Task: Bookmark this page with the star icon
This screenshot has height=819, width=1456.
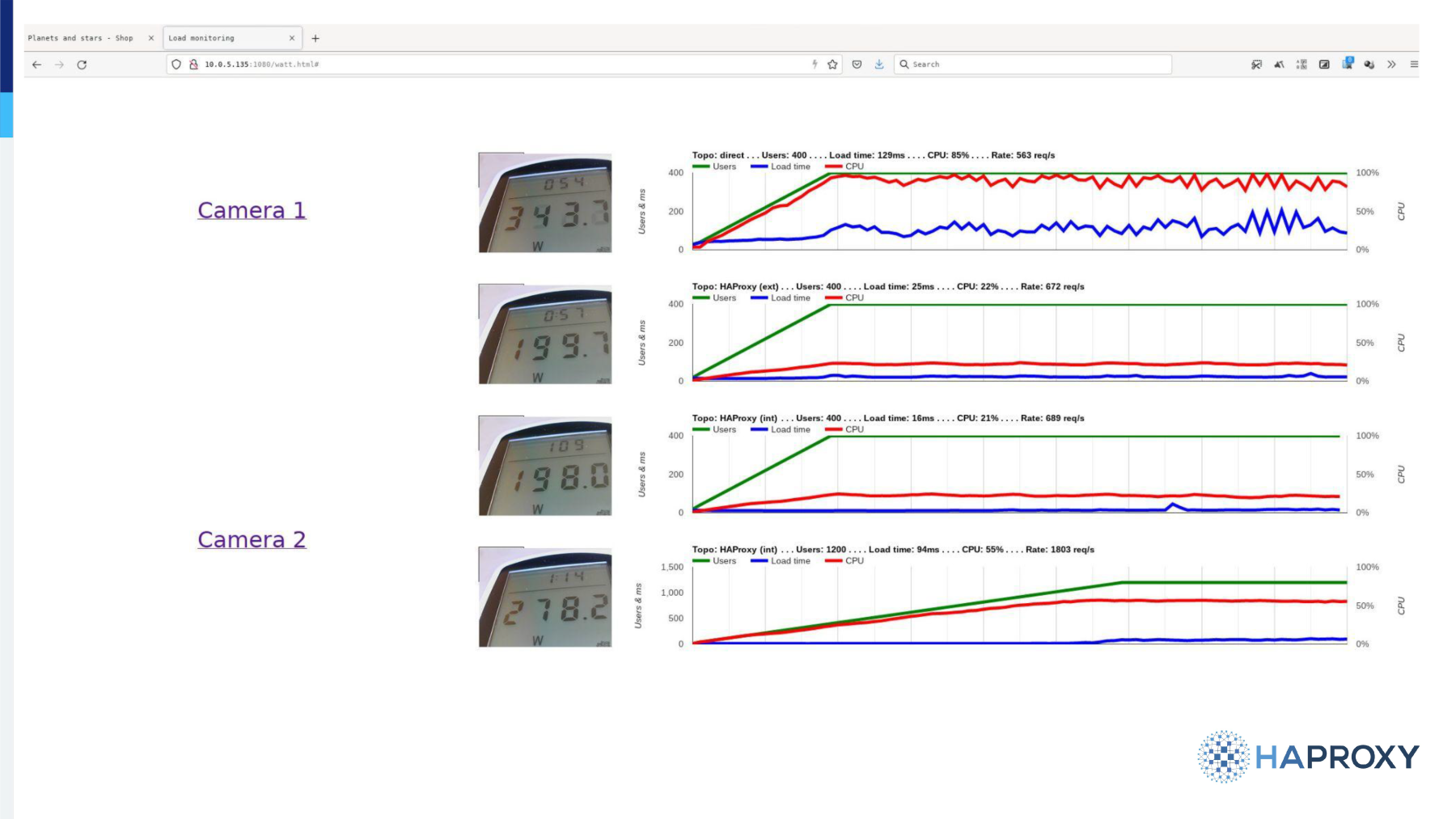Action: pos(832,65)
